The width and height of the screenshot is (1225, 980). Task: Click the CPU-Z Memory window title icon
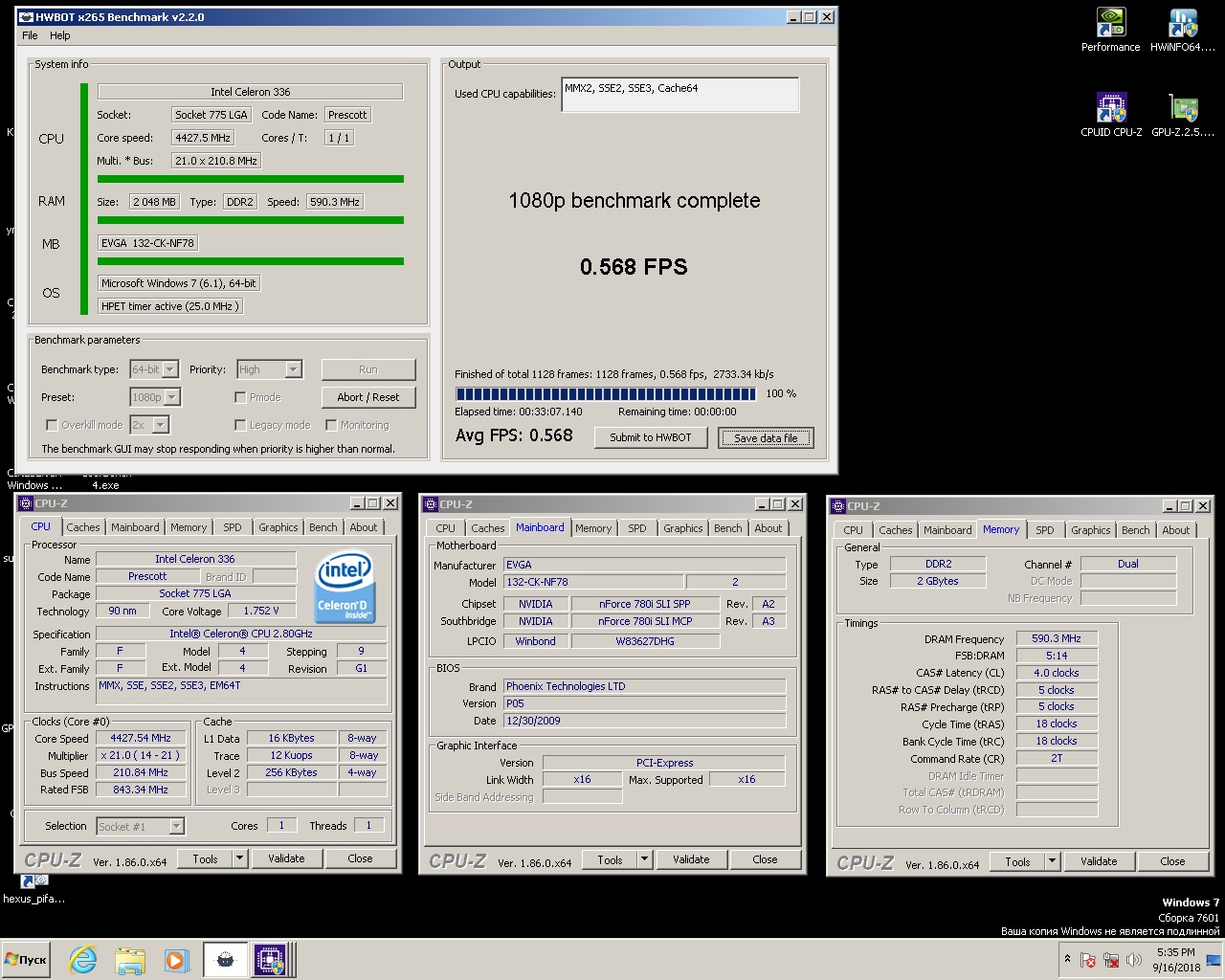click(838, 505)
